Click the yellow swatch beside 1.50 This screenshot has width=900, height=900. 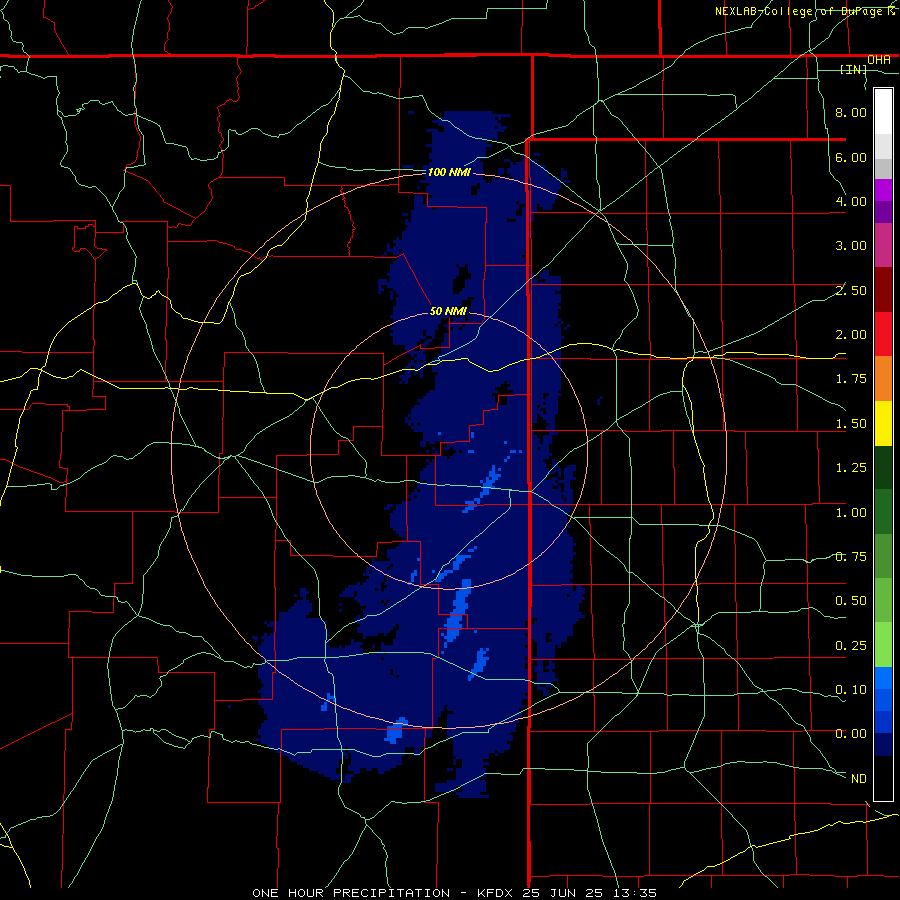tap(883, 423)
